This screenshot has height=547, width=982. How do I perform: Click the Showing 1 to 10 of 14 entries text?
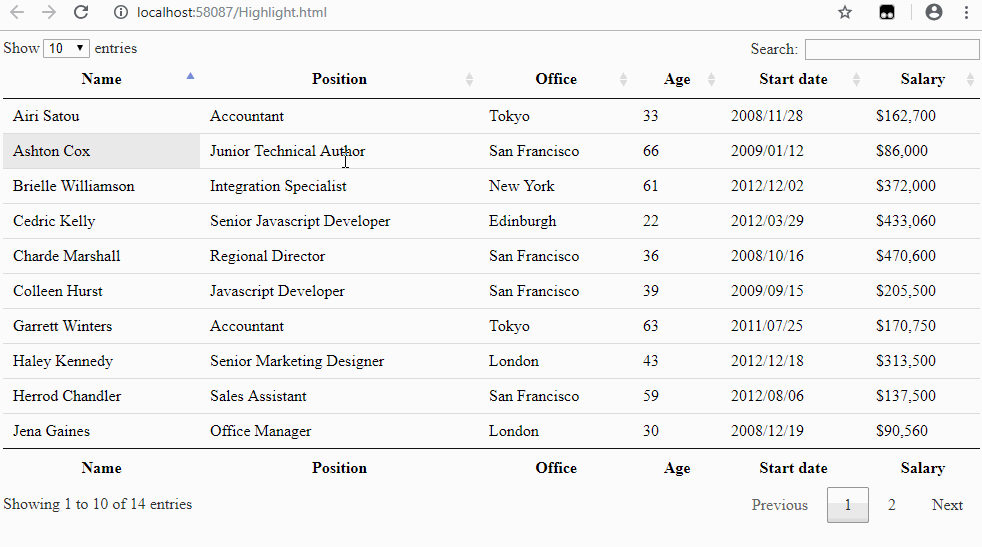pos(98,504)
